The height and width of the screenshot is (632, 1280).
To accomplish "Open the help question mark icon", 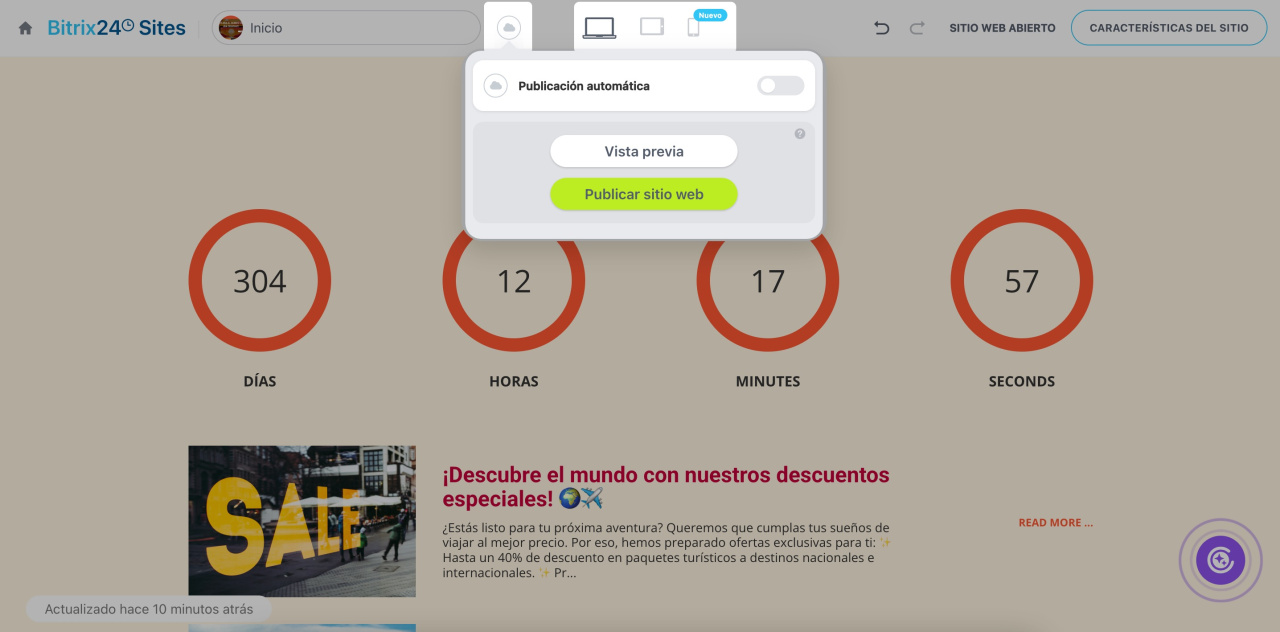I will click(x=800, y=134).
